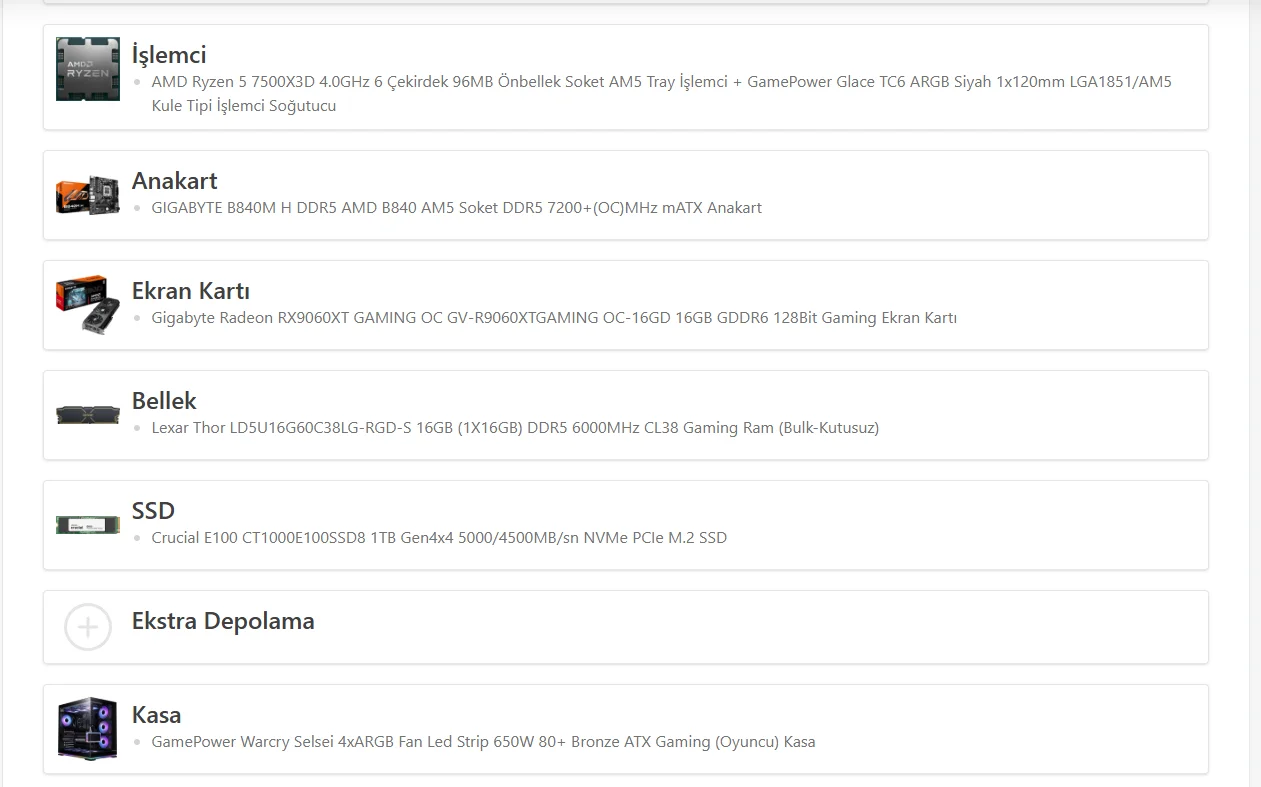Open the Anakart section heading
The height and width of the screenshot is (787, 1261).
(175, 181)
